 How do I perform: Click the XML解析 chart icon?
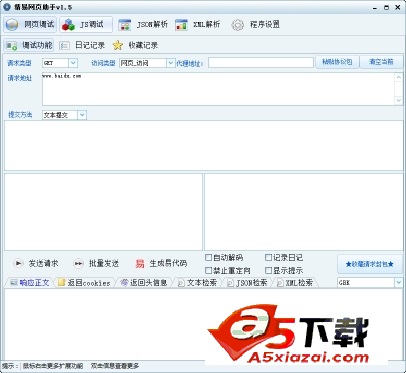click(181, 25)
